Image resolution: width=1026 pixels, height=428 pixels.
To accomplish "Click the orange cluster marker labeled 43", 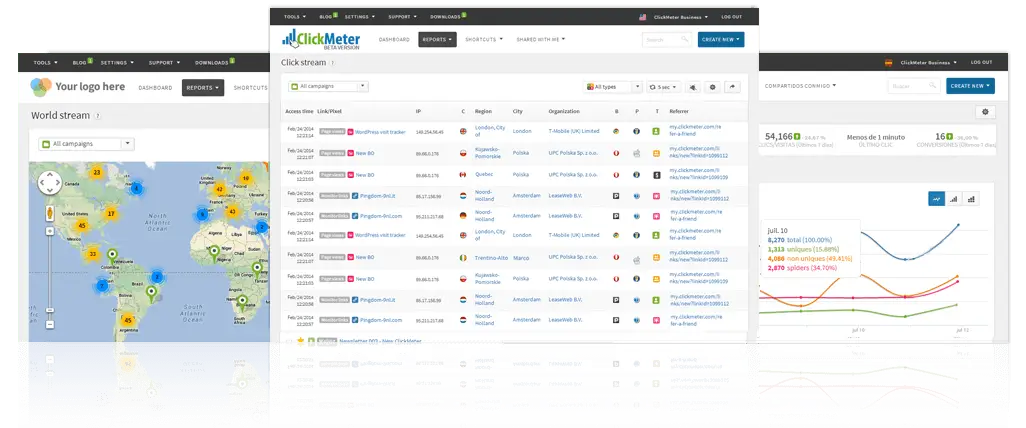I will point(232,212).
